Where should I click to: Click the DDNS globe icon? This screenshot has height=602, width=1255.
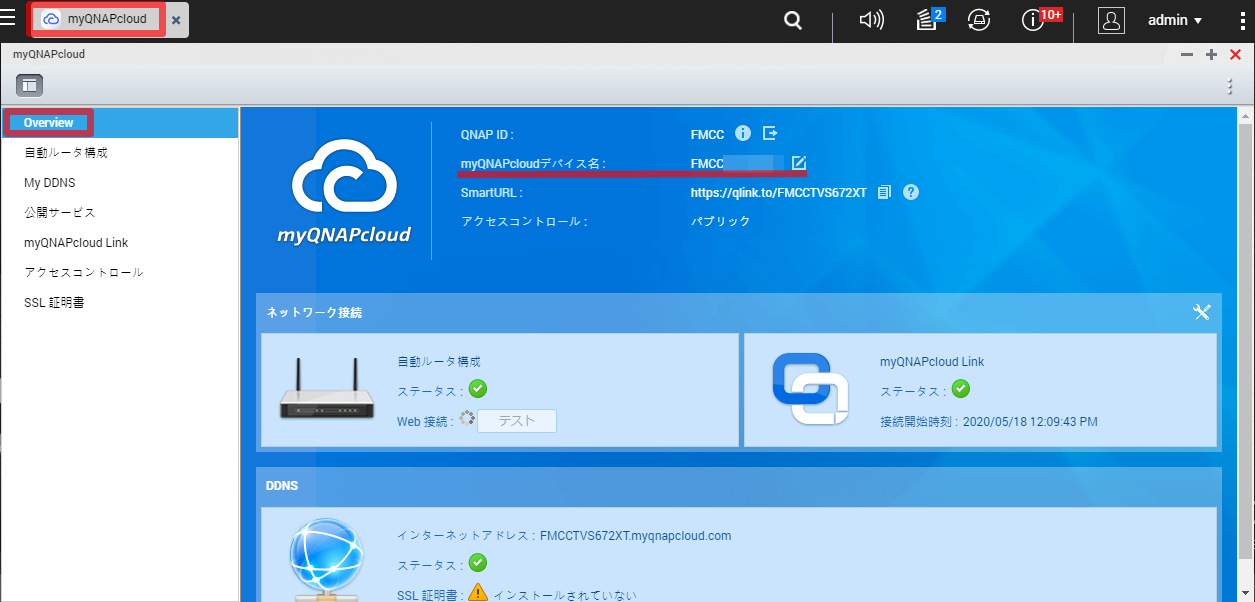point(327,560)
